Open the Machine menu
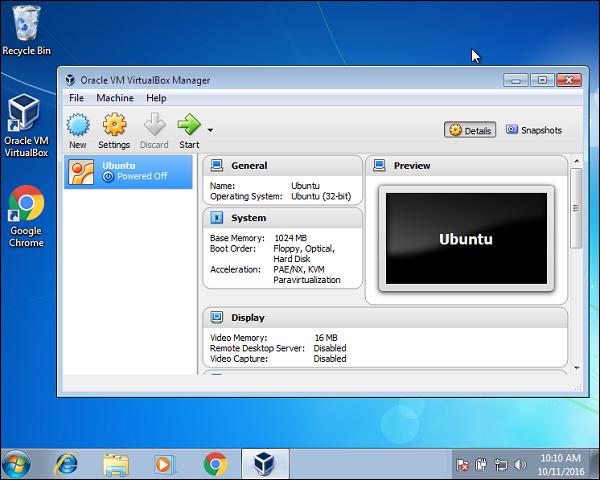The height and width of the screenshot is (480, 600). click(x=115, y=98)
